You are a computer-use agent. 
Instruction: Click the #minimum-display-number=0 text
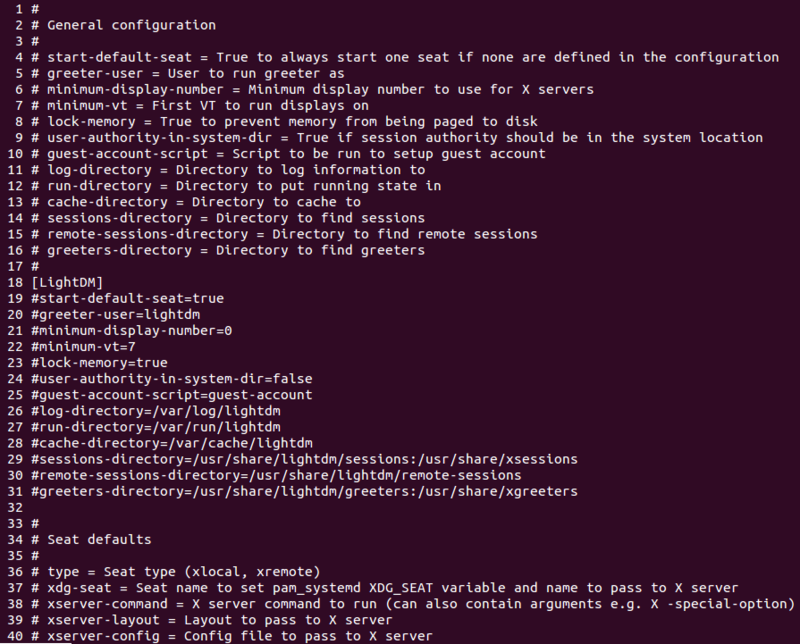tap(132, 331)
